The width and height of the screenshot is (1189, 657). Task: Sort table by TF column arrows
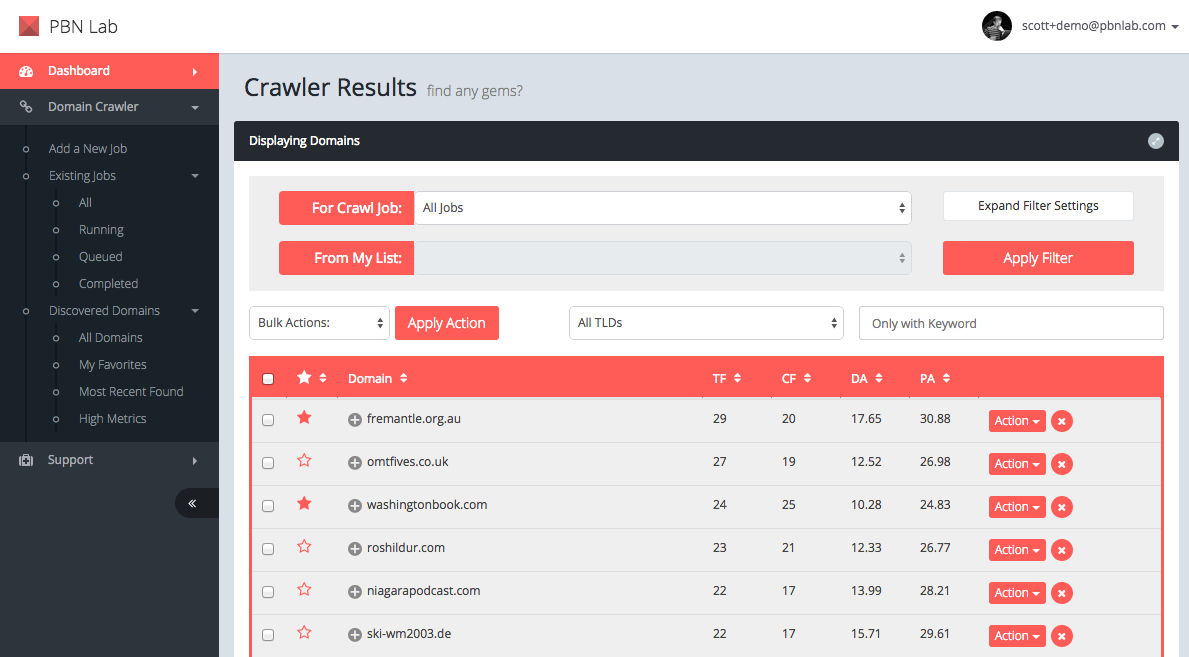[737, 379]
